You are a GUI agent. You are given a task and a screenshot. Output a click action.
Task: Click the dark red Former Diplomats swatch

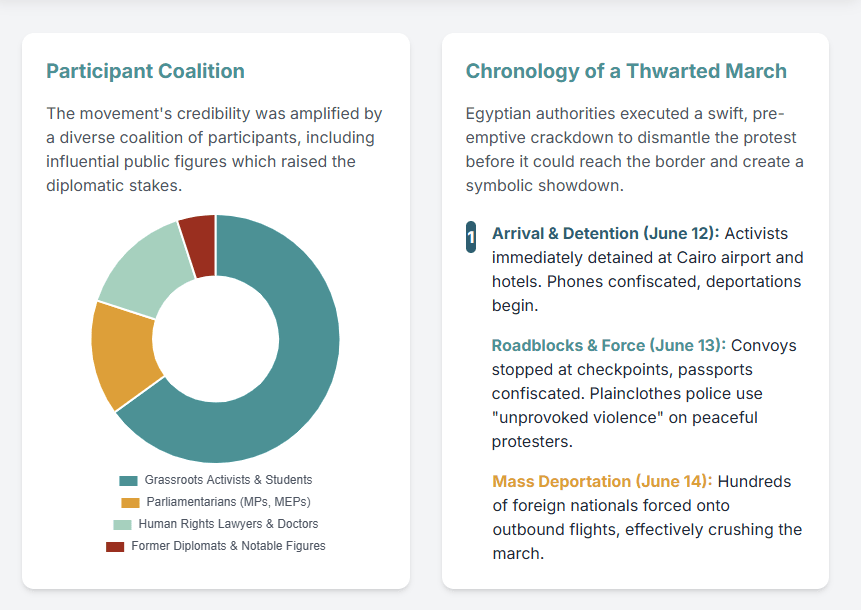click(115, 546)
